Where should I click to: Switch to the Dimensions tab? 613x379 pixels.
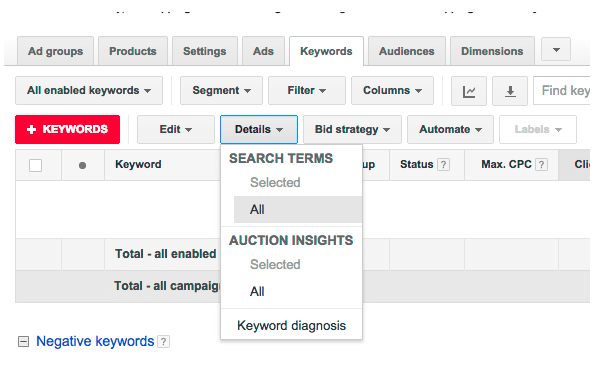point(492,51)
